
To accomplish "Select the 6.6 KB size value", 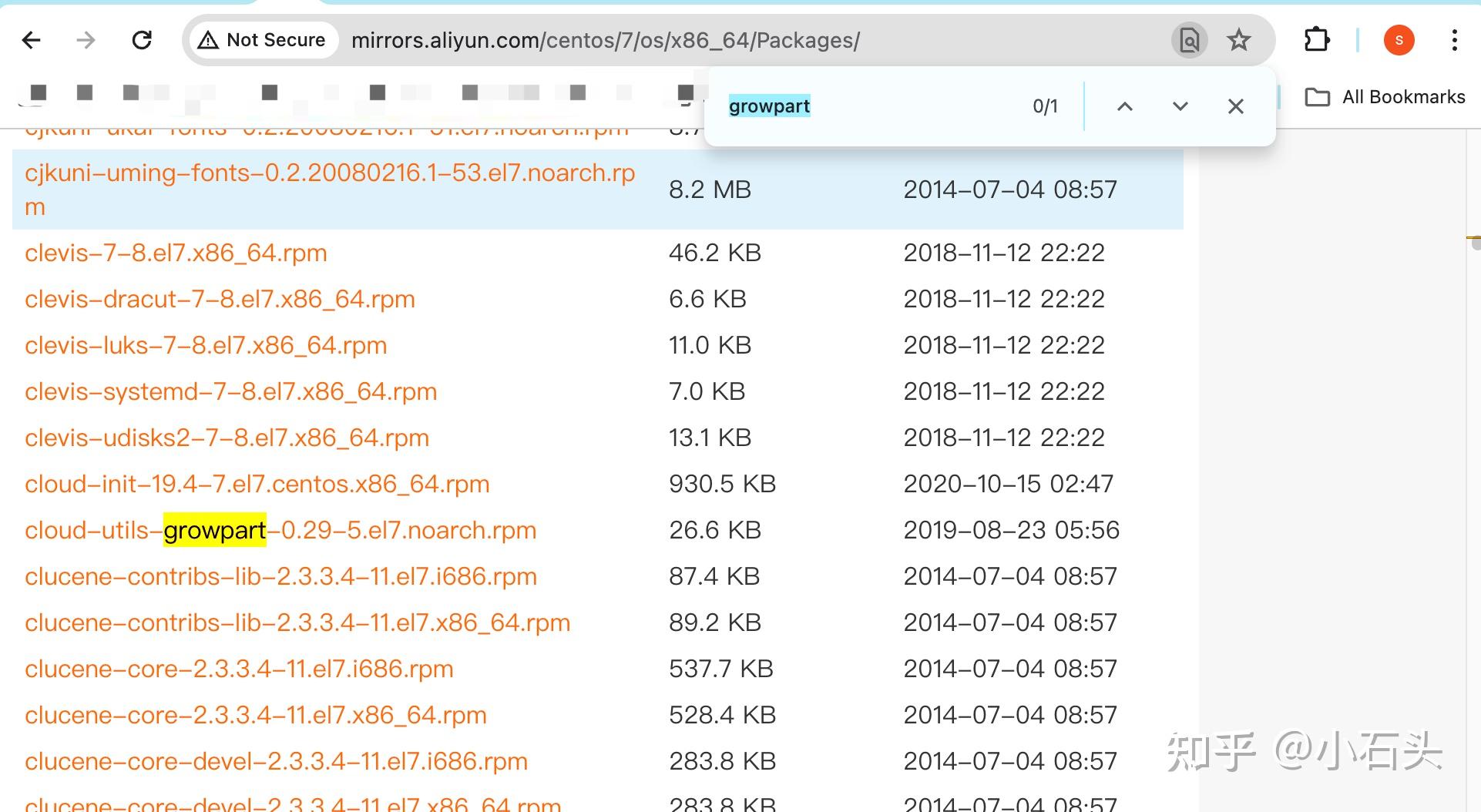I will [707, 299].
